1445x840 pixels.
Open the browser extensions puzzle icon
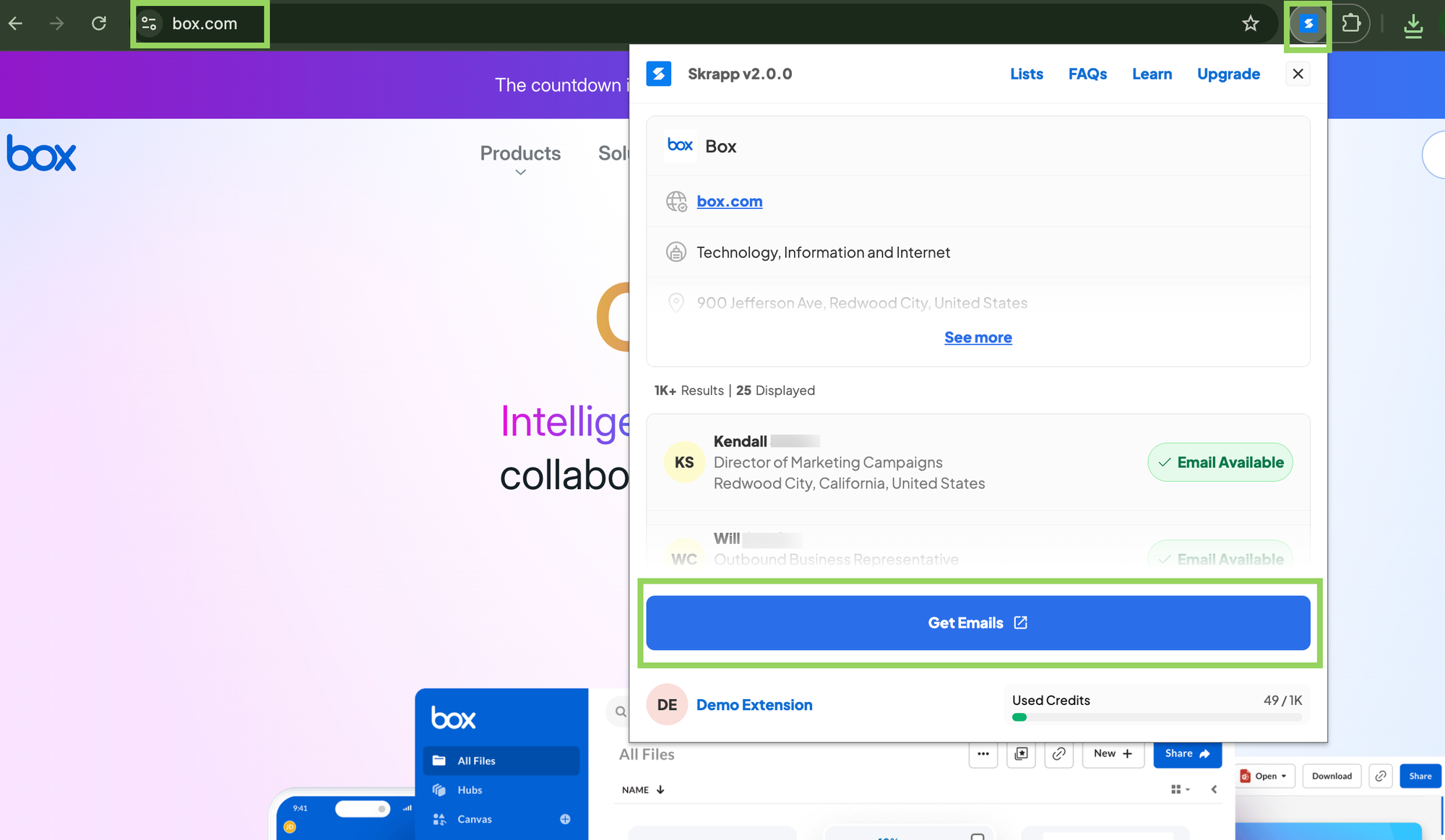1351,24
